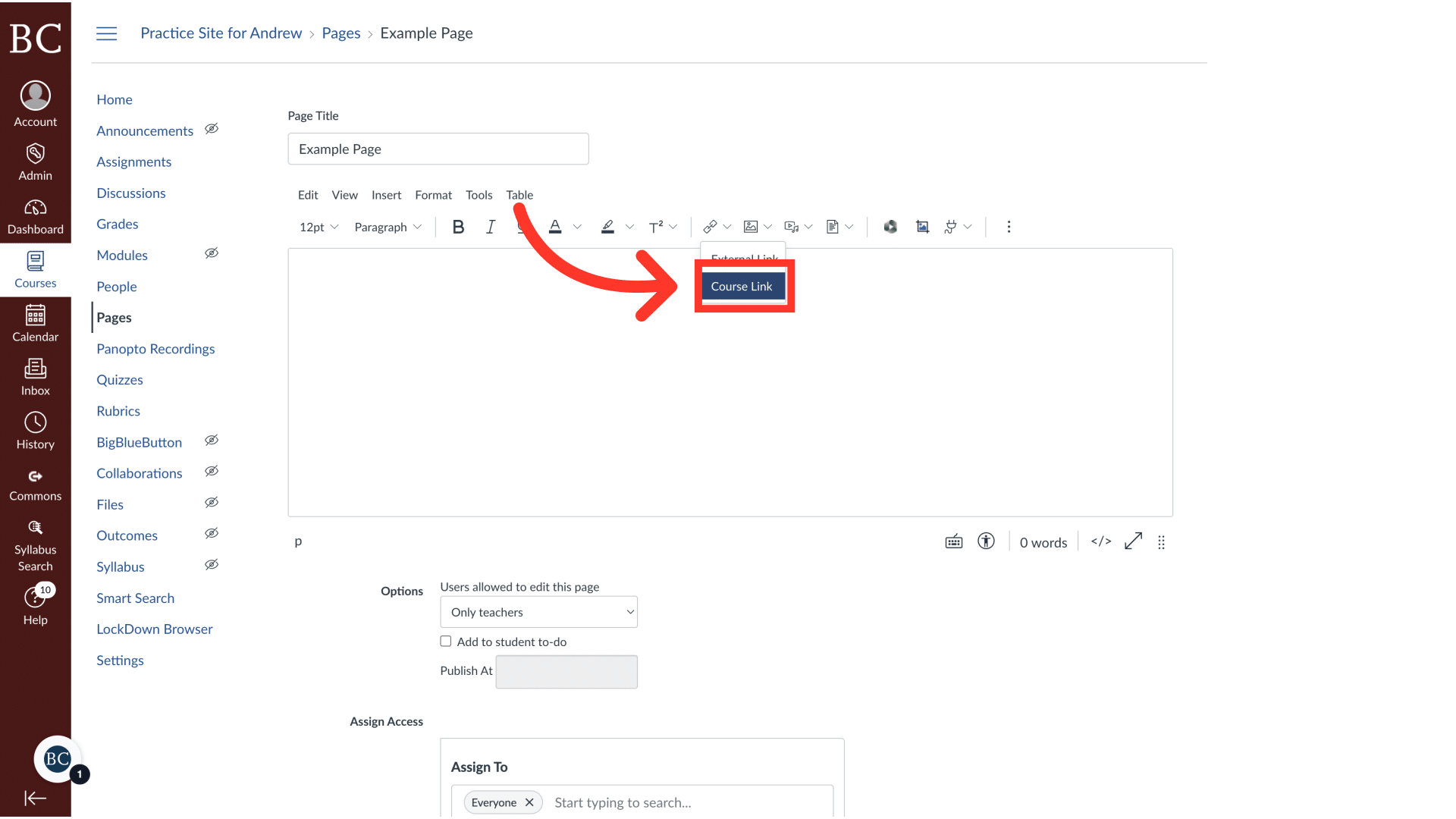
Task: Open the Users allowed to edit dropdown
Action: 538,611
